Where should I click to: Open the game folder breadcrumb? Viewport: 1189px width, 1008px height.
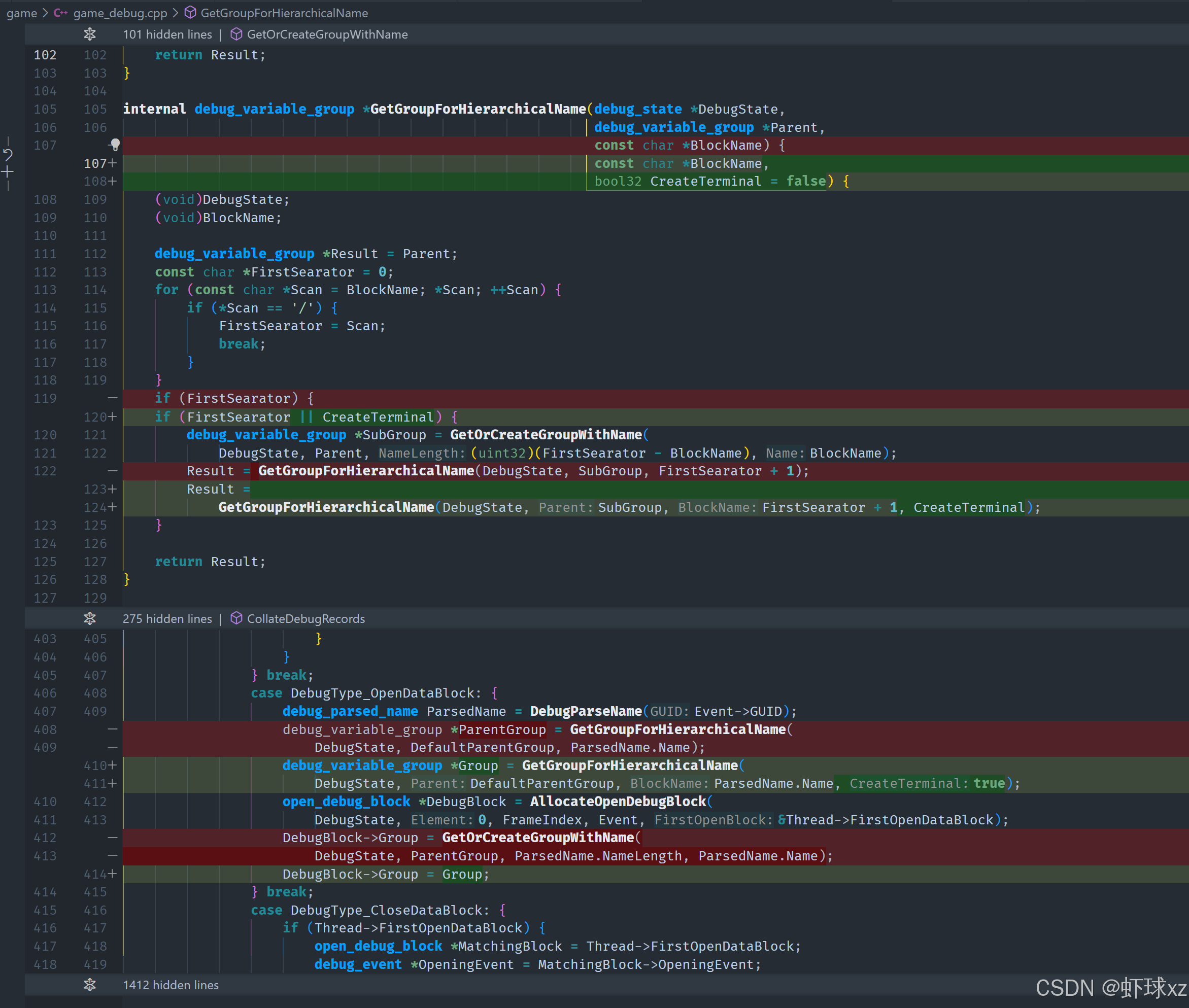pyautogui.click(x=22, y=13)
